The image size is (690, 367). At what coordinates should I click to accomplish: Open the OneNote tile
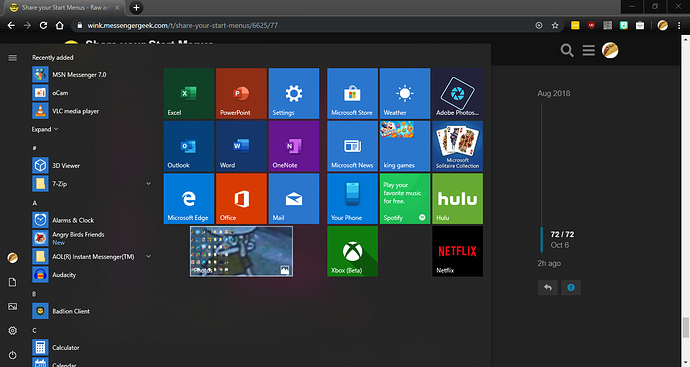pyautogui.click(x=294, y=146)
